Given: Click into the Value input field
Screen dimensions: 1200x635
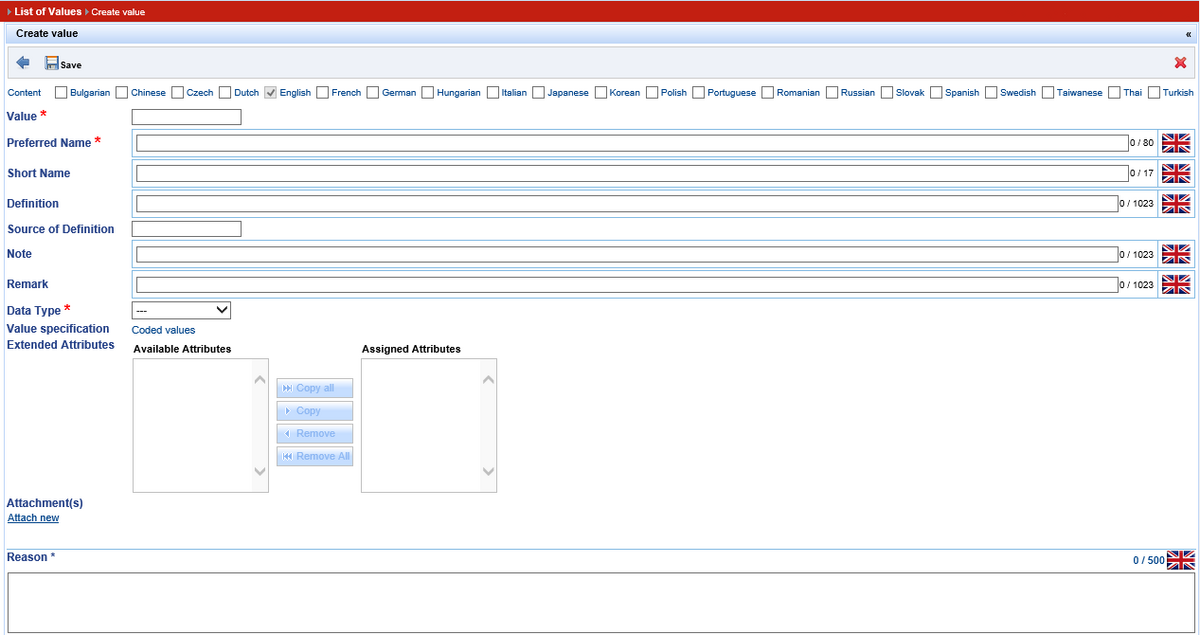Looking at the screenshot, I should (x=187, y=117).
